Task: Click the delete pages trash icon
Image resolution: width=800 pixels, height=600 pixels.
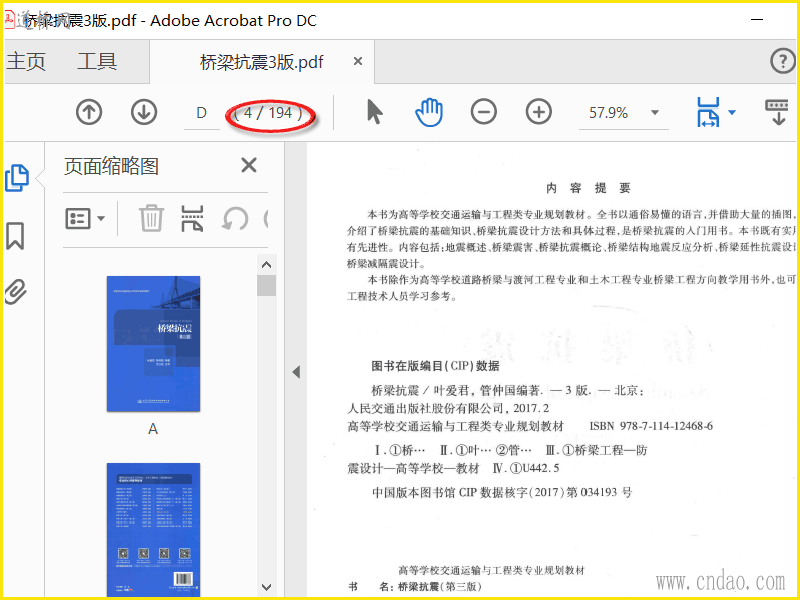Action: point(152,218)
